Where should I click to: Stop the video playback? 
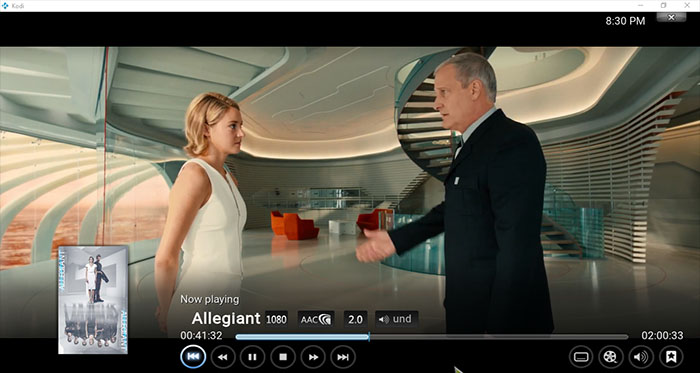click(x=283, y=357)
